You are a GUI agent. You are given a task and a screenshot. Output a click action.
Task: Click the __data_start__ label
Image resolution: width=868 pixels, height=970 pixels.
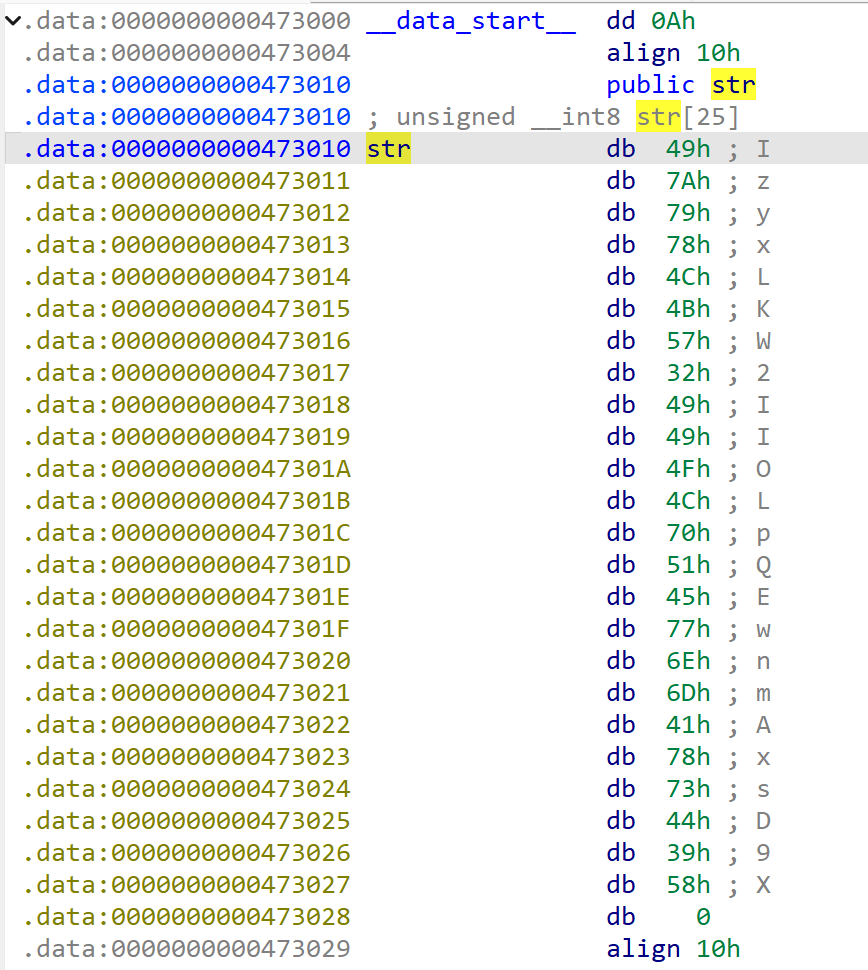(x=470, y=21)
